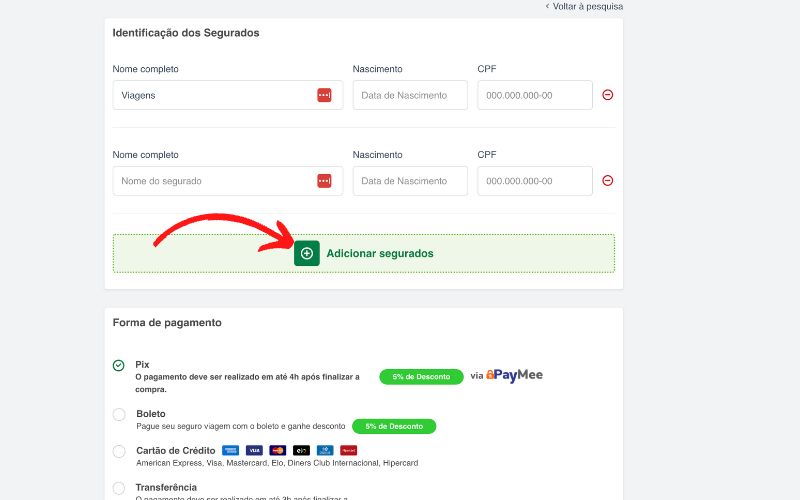
Task: Click the Elo card logo
Action: tap(301, 451)
